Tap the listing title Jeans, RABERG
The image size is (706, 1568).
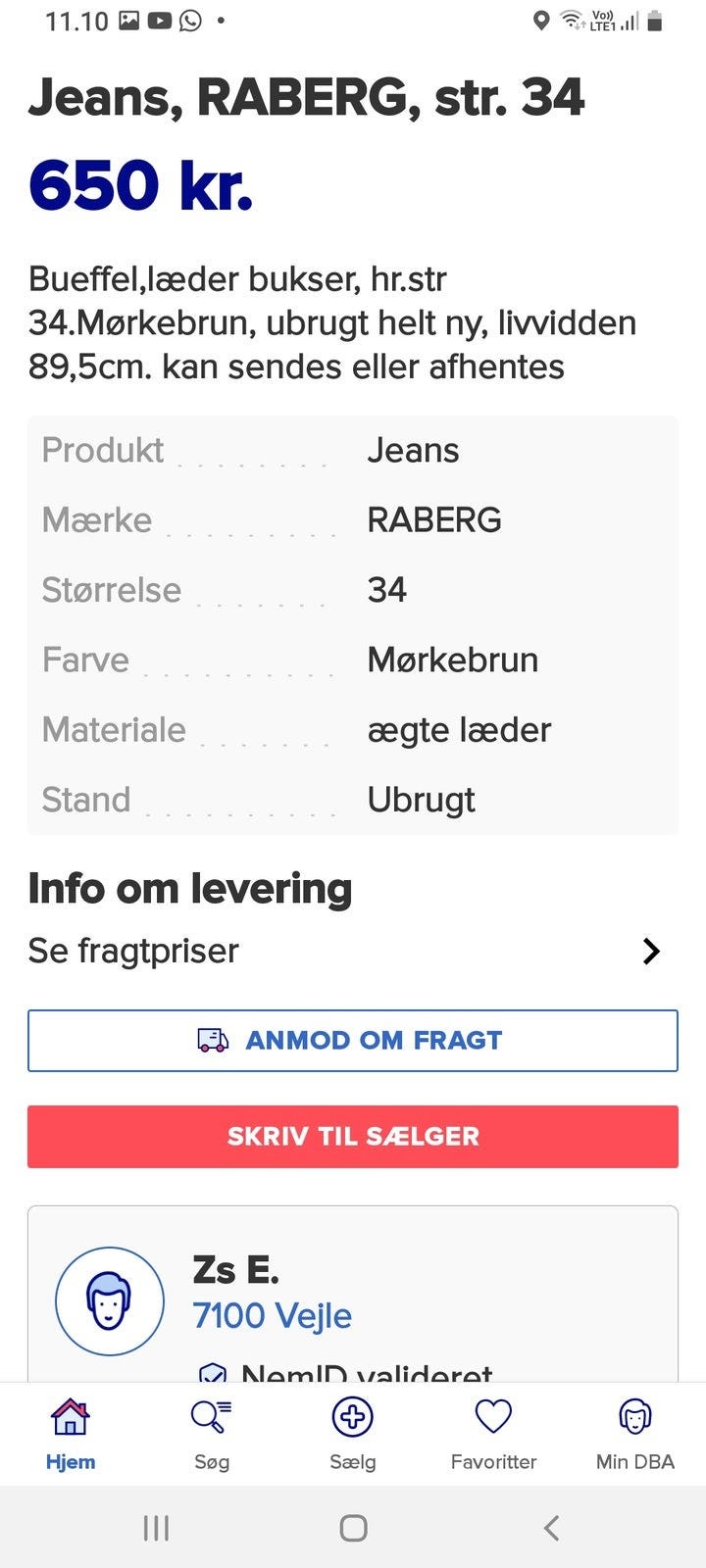tap(306, 98)
